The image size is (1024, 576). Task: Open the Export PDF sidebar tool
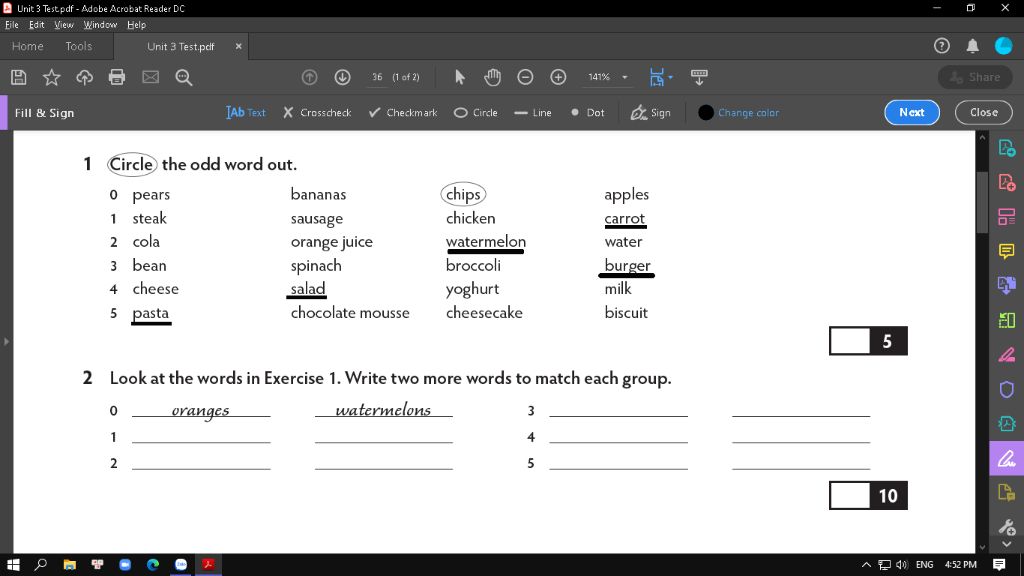[1006, 148]
